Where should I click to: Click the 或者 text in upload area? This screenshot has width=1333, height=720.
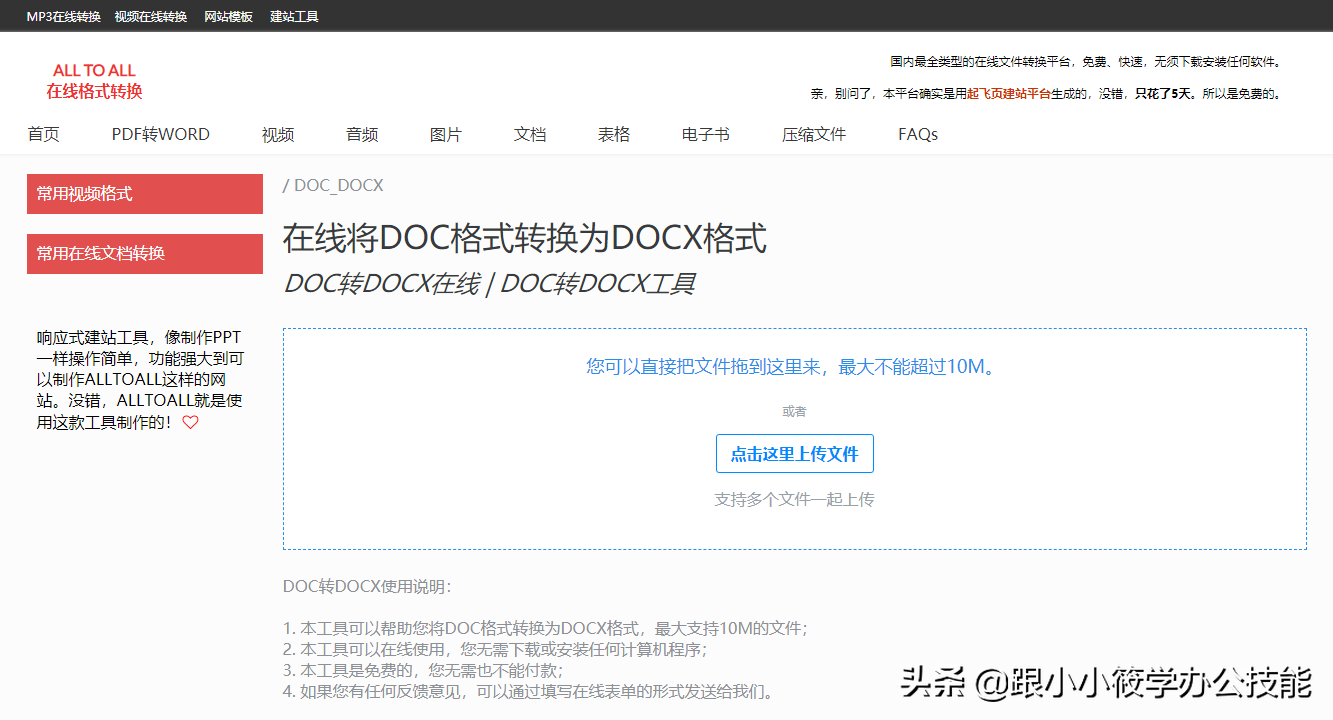pyautogui.click(x=795, y=411)
